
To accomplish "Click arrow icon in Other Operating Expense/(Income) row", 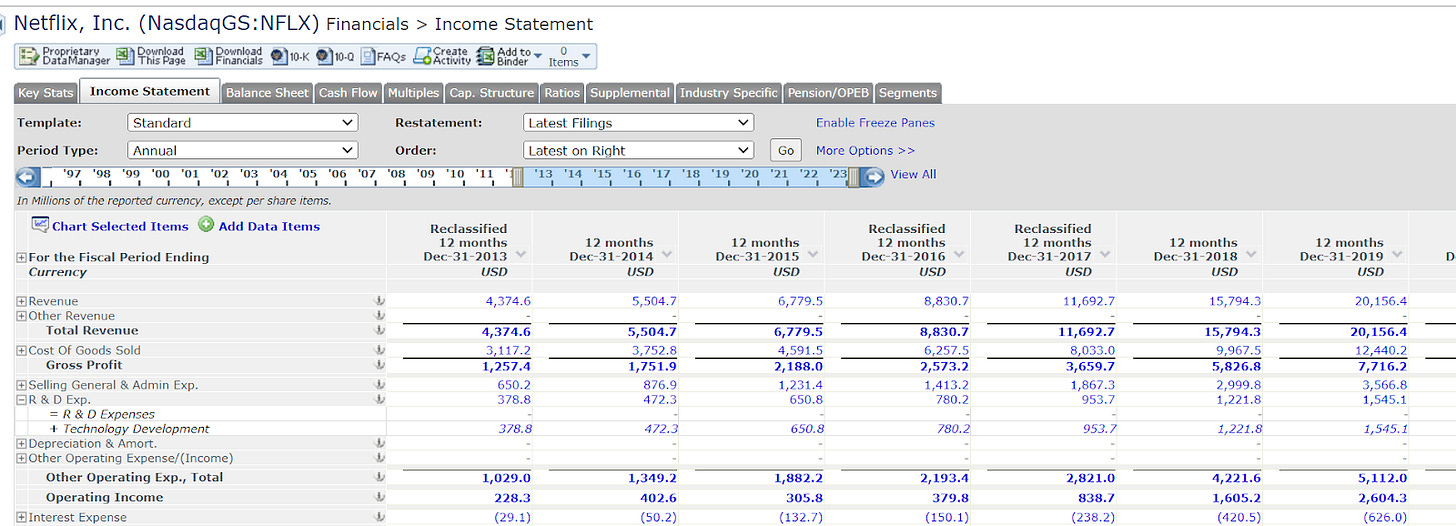I will tap(379, 458).
